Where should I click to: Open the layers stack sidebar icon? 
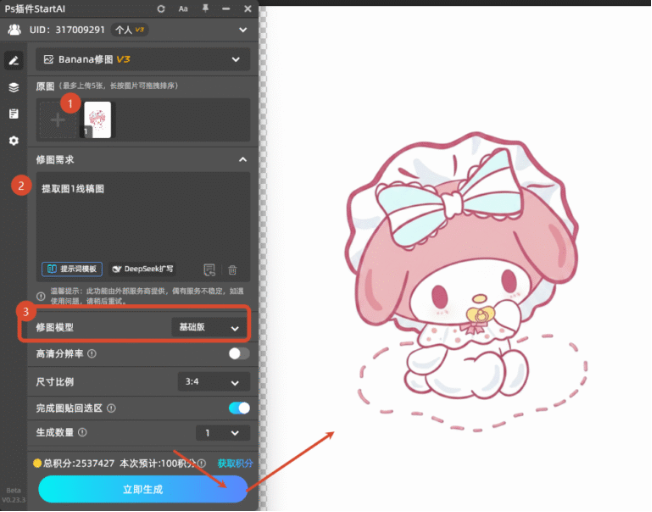click(14, 87)
